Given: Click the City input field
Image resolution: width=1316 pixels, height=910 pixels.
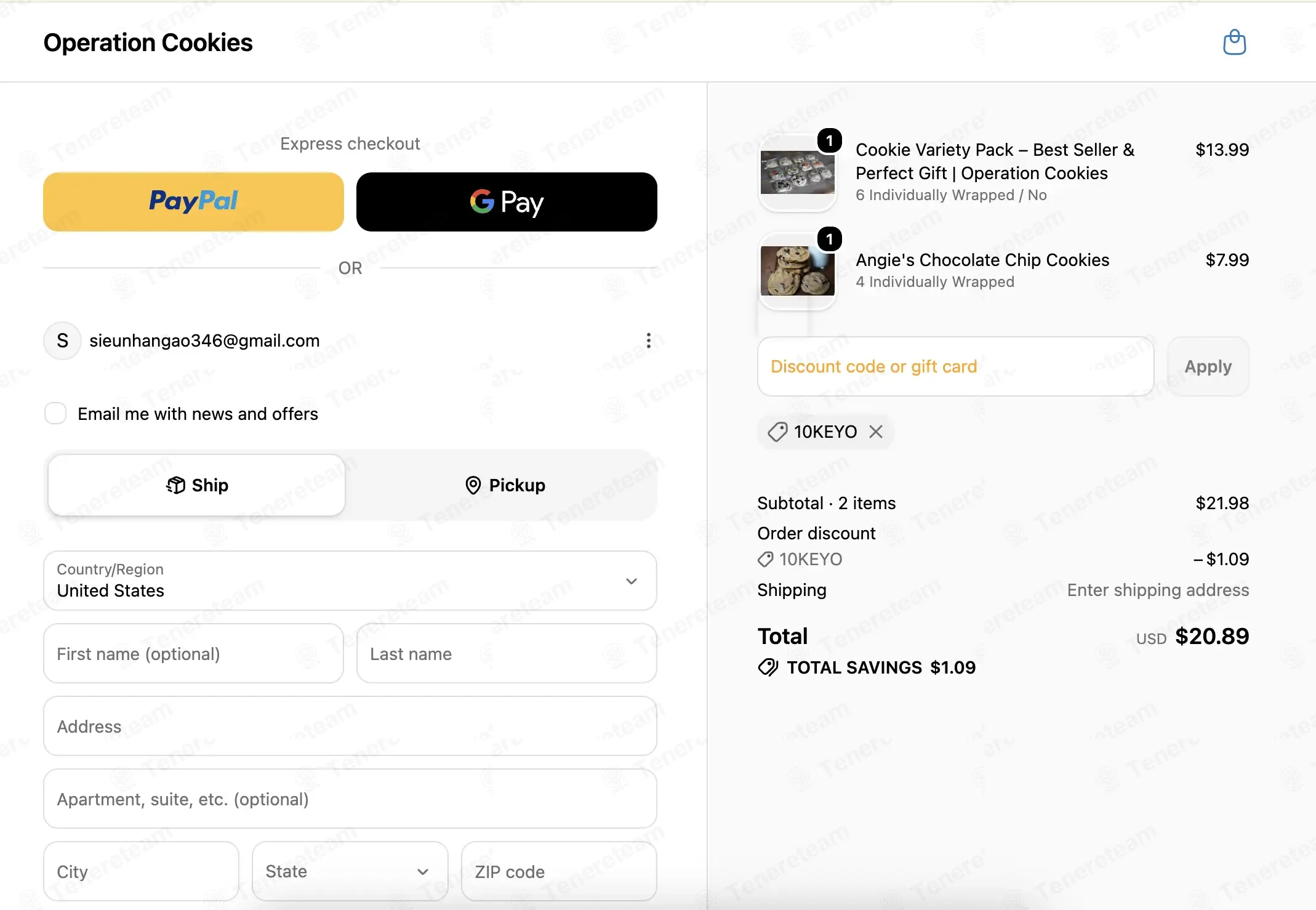Looking at the screenshot, I should click(141, 871).
